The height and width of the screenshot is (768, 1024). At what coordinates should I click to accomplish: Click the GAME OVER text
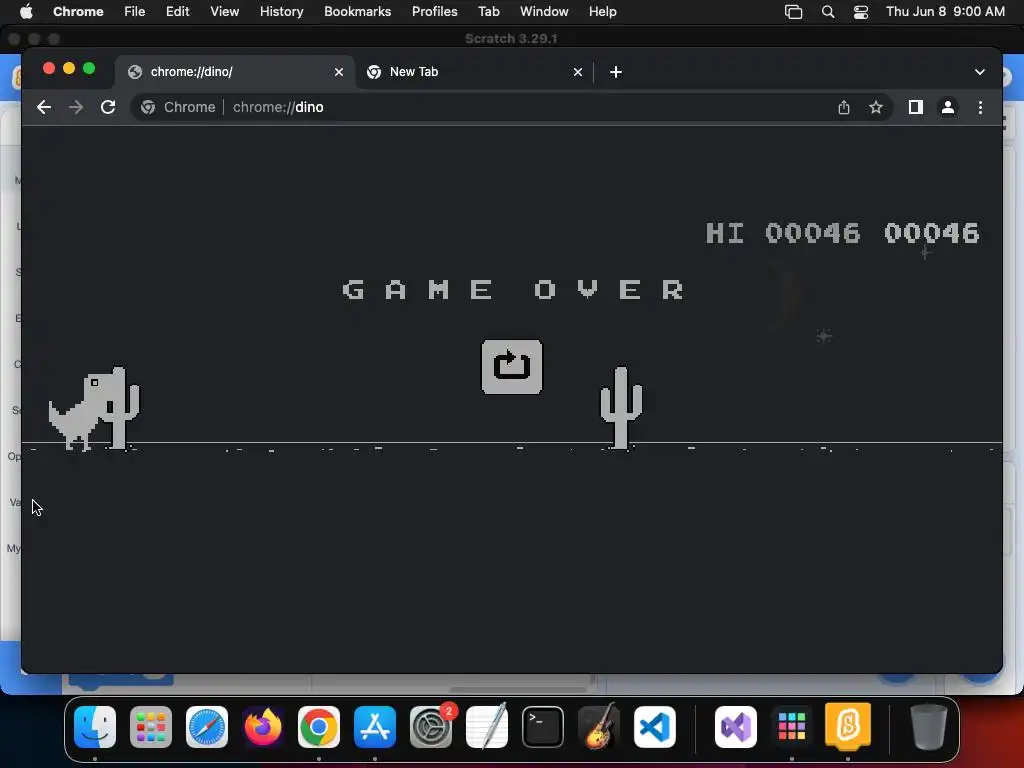pos(513,289)
